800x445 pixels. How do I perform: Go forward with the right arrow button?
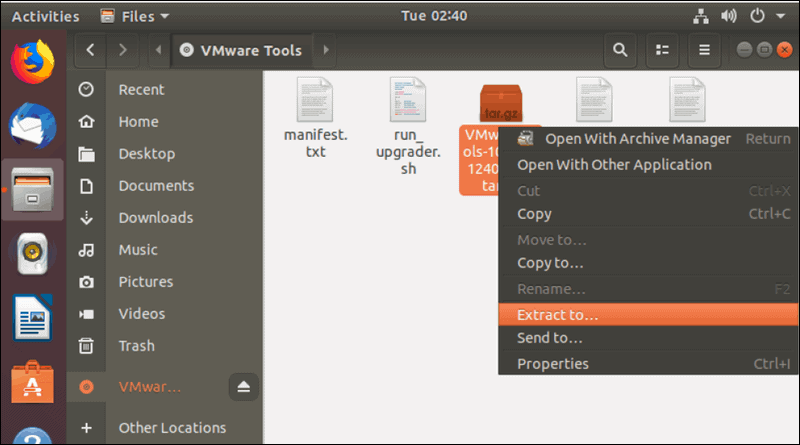point(122,50)
